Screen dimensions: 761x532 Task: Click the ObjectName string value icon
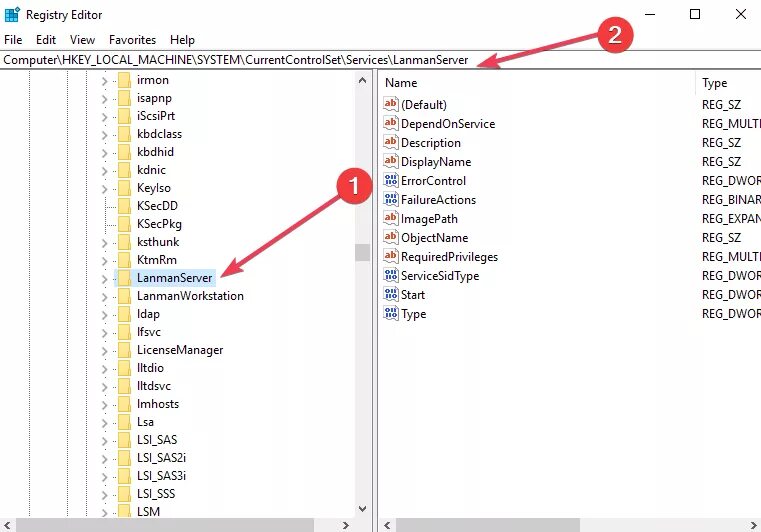(391, 237)
